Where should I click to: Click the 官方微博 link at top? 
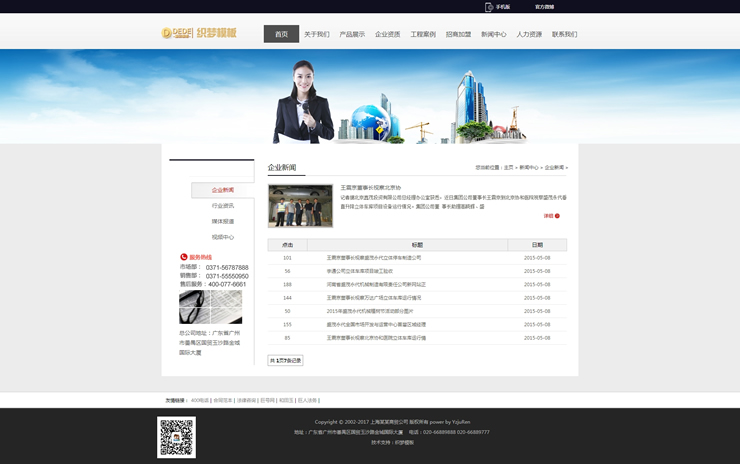pos(544,7)
